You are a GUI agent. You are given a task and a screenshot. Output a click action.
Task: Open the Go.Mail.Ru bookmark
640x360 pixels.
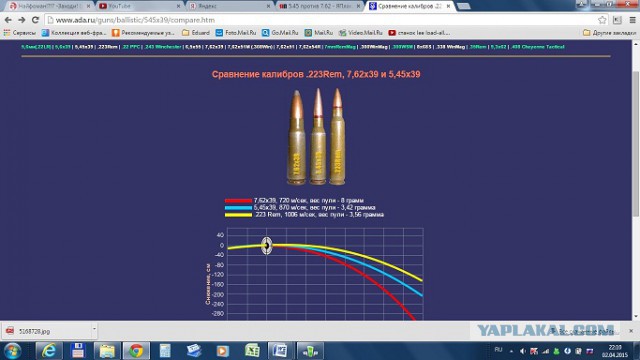coord(280,33)
